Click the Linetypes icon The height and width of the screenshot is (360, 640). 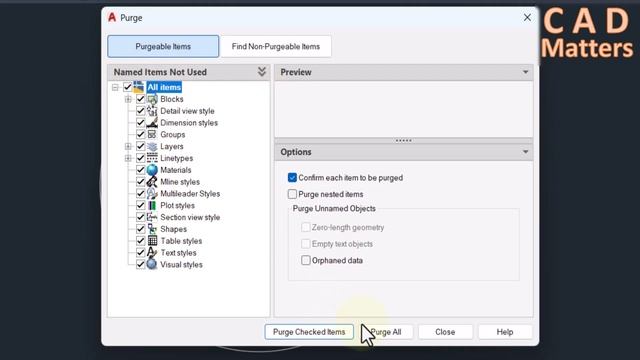(x=152, y=158)
